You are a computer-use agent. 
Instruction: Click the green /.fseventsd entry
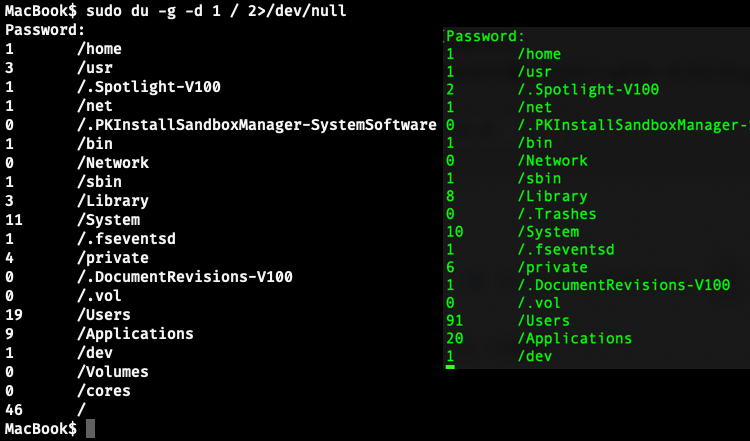(x=566, y=250)
